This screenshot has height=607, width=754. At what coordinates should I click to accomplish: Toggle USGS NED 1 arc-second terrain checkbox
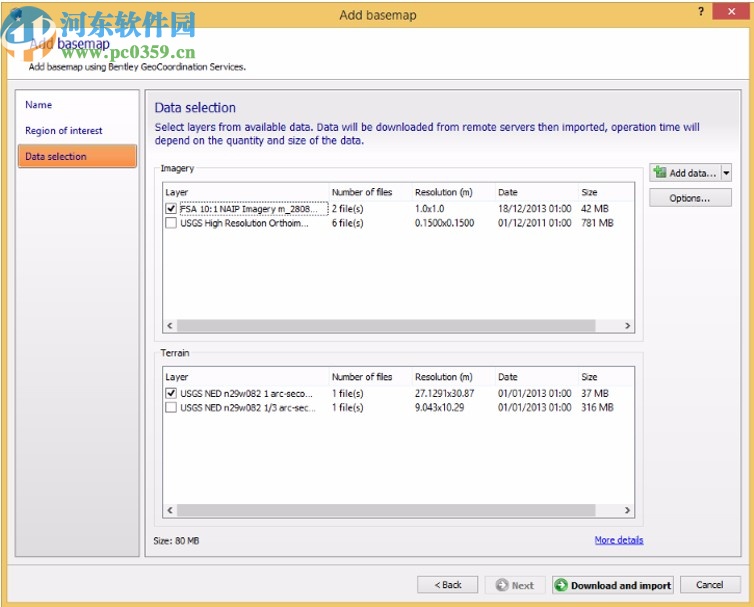coord(171,393)
